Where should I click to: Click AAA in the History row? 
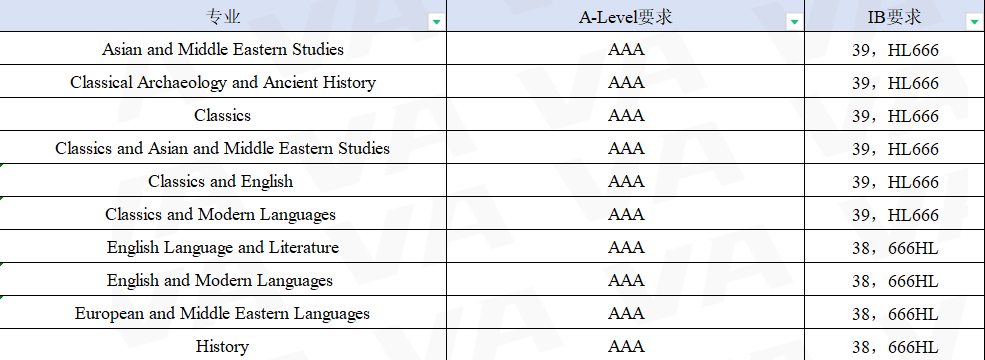[x=626, y=346]
